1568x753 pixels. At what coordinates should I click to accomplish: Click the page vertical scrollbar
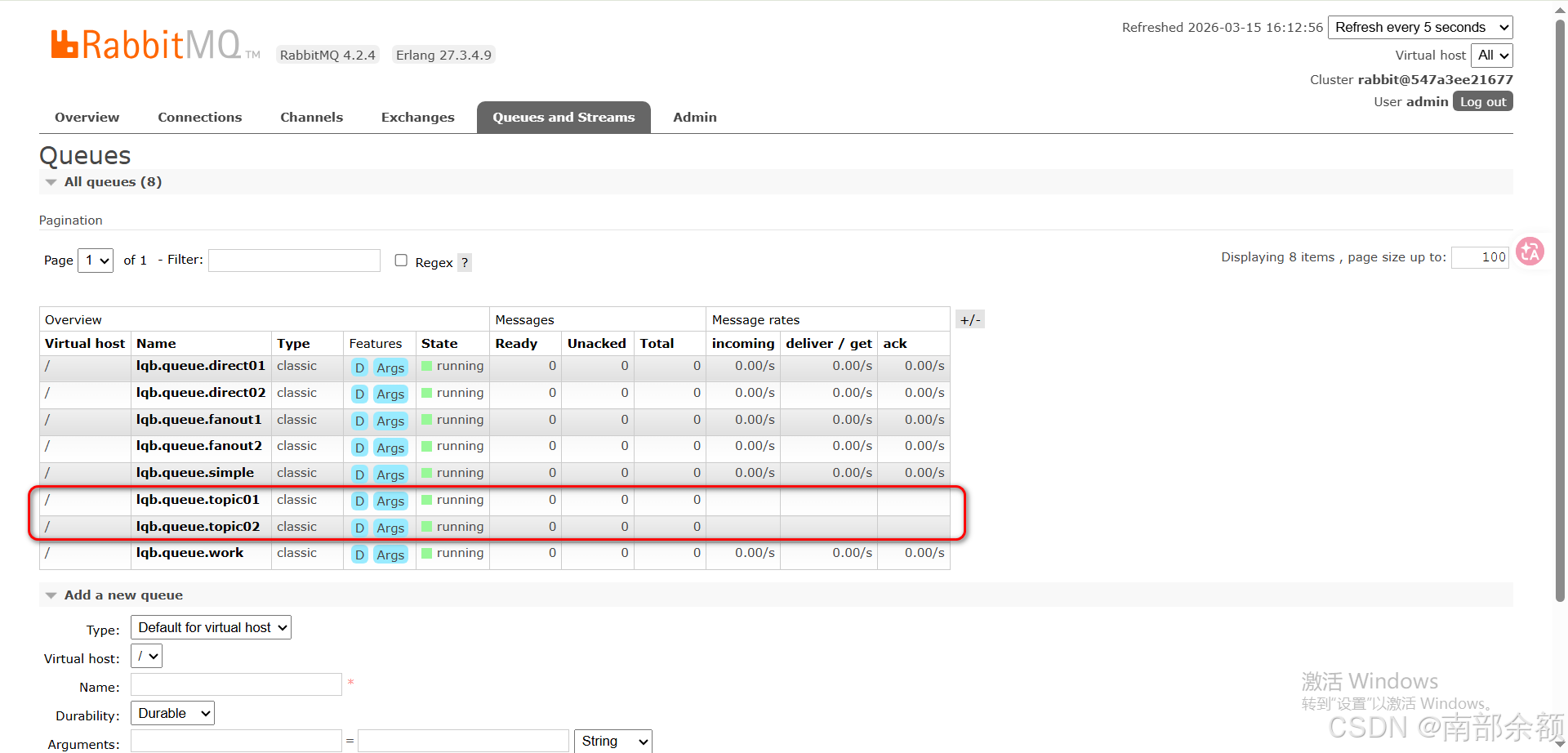click(1560, 310)
